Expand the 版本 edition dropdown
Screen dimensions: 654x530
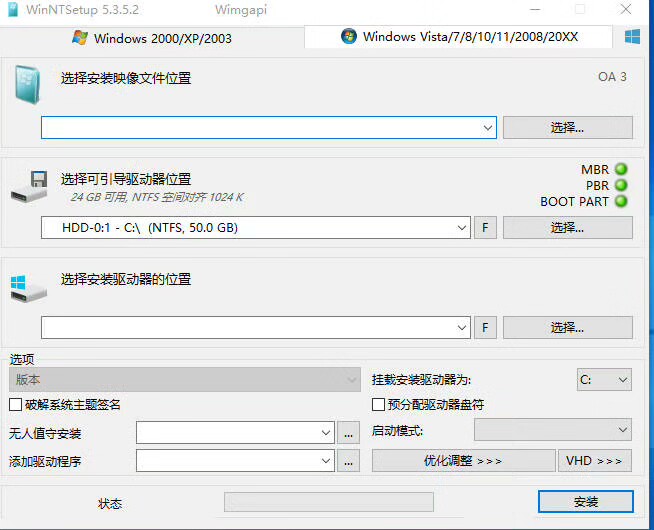[x=185, y=379]
